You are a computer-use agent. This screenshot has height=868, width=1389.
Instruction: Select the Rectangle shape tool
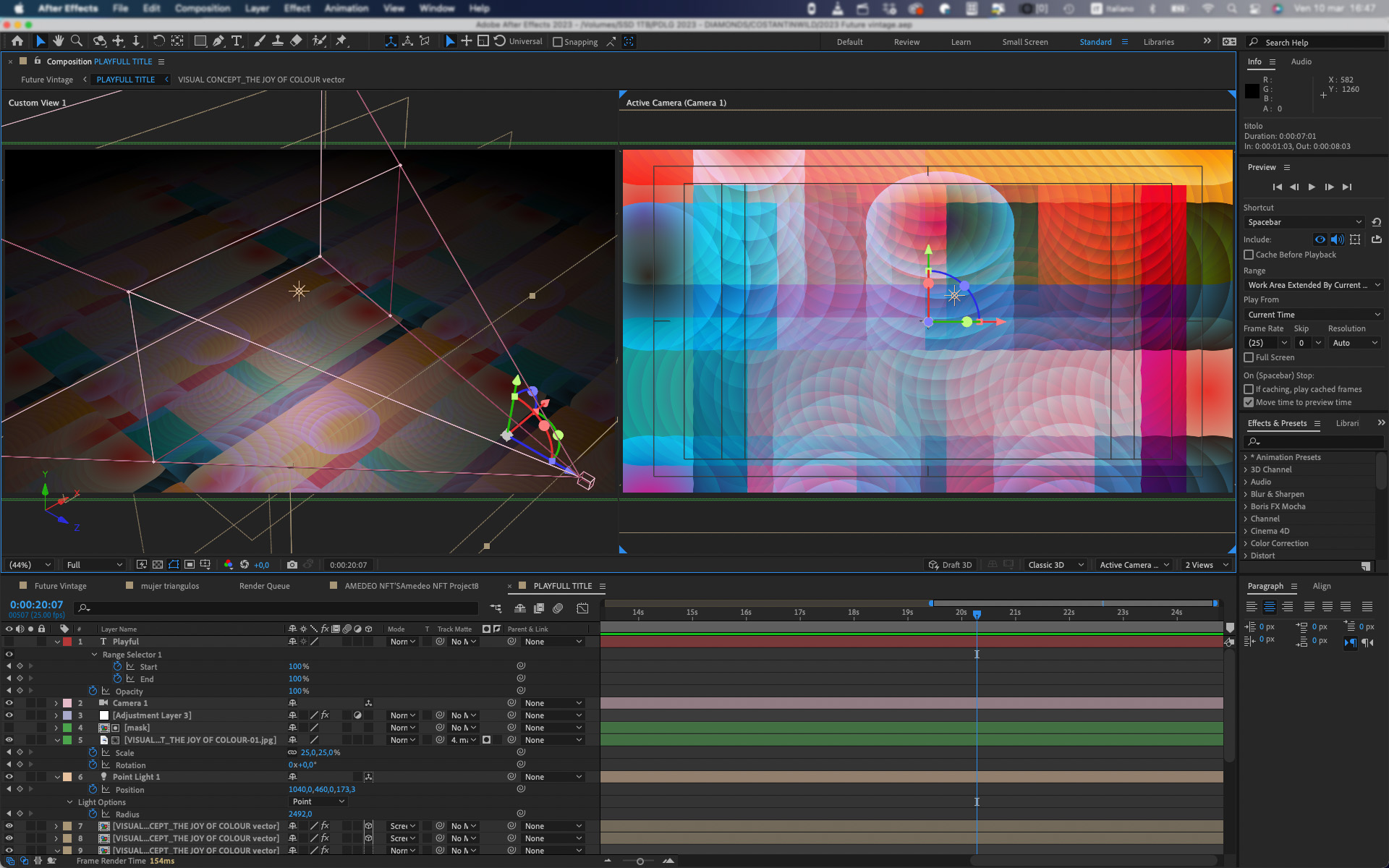point(200,41)
